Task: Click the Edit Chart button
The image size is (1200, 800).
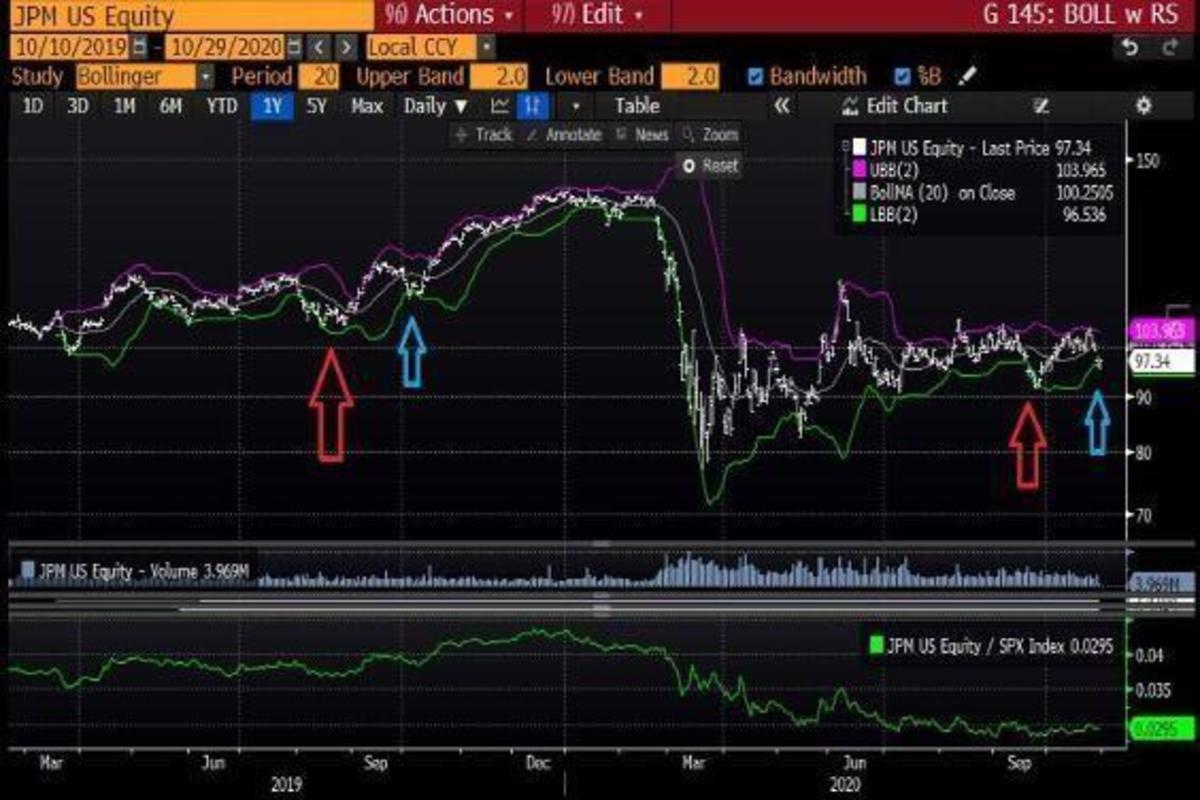Action: (896, 106)
